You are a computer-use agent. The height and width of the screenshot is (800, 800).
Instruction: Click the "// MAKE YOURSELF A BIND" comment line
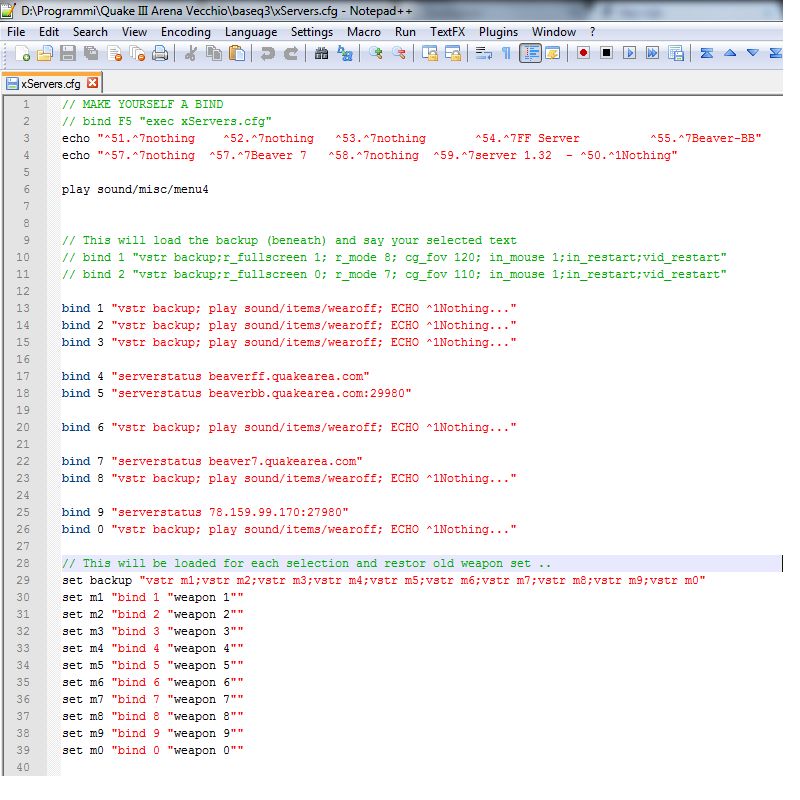point(142,104)
